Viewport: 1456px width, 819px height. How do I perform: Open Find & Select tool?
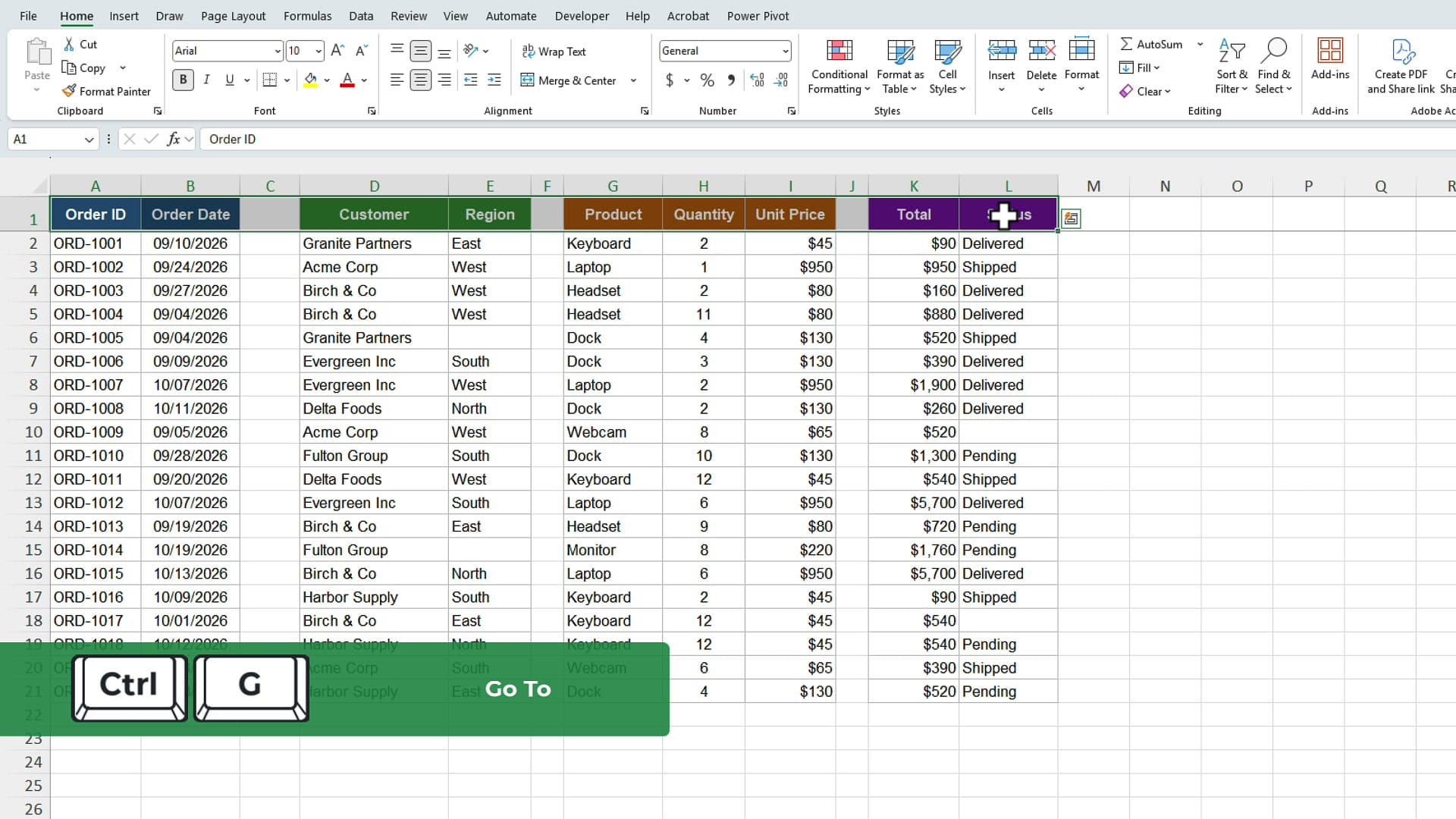coord(1273,67)
